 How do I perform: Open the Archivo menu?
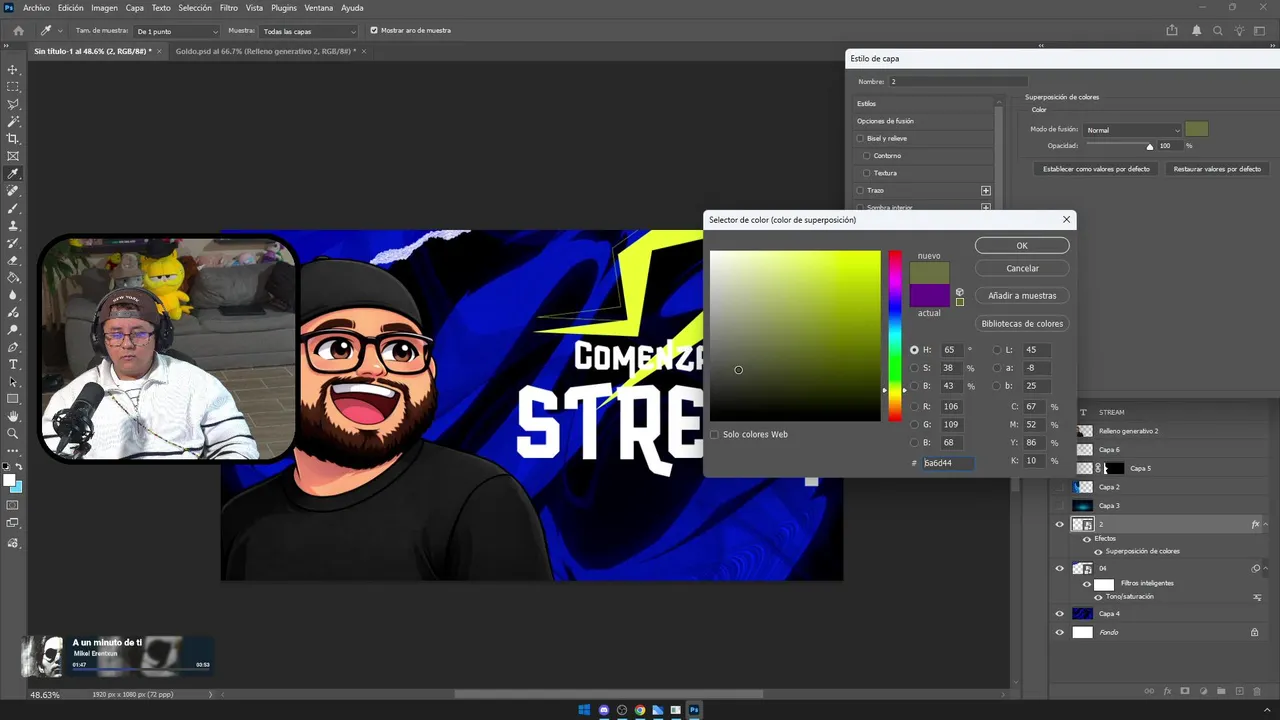tap(36, 8)
